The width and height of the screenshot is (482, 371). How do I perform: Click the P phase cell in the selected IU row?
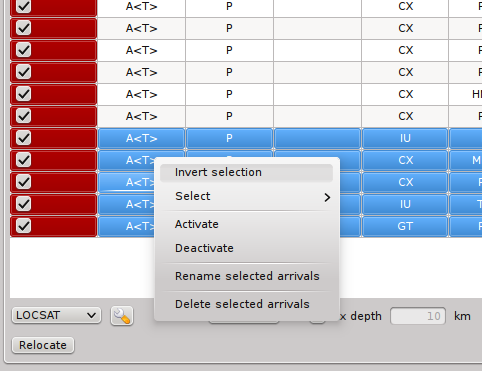(229, 138)
